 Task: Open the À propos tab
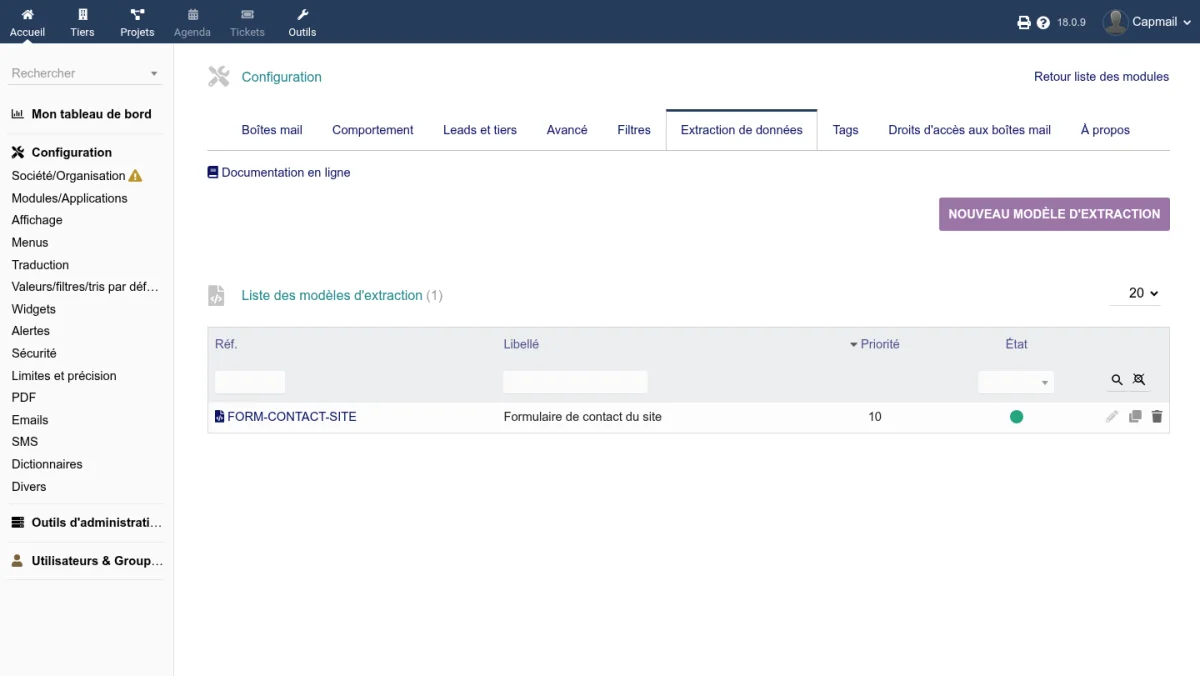point(1106,130)
